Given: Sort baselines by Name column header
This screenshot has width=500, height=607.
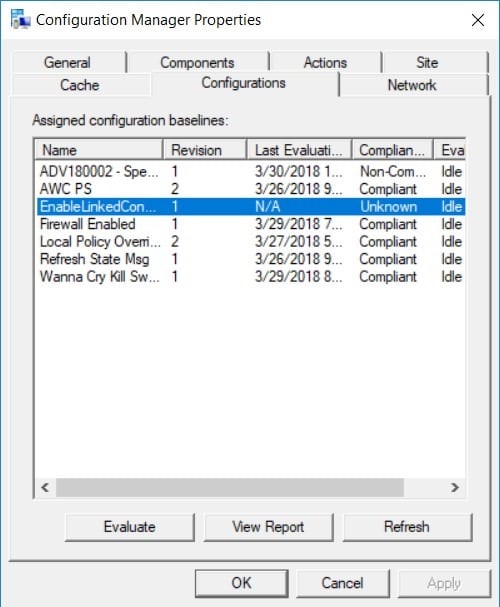Looking at the screenshot, I should tap(99, 150).
